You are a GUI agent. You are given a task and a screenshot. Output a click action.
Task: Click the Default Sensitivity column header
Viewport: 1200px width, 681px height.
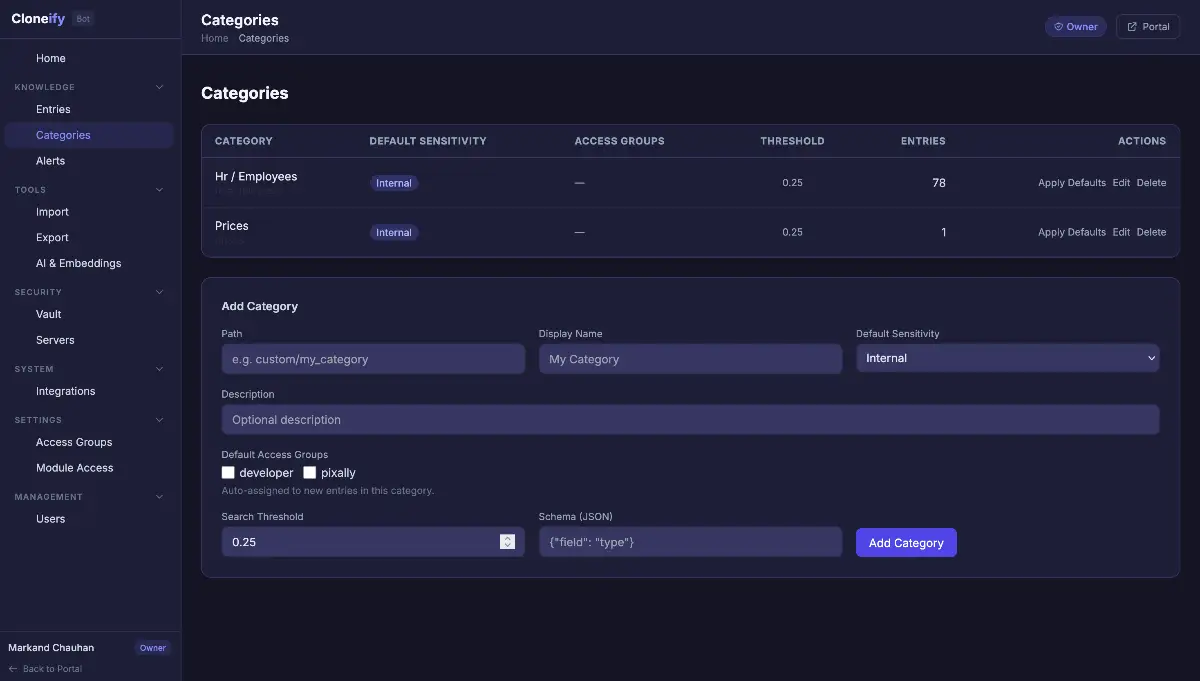(428, 141)
